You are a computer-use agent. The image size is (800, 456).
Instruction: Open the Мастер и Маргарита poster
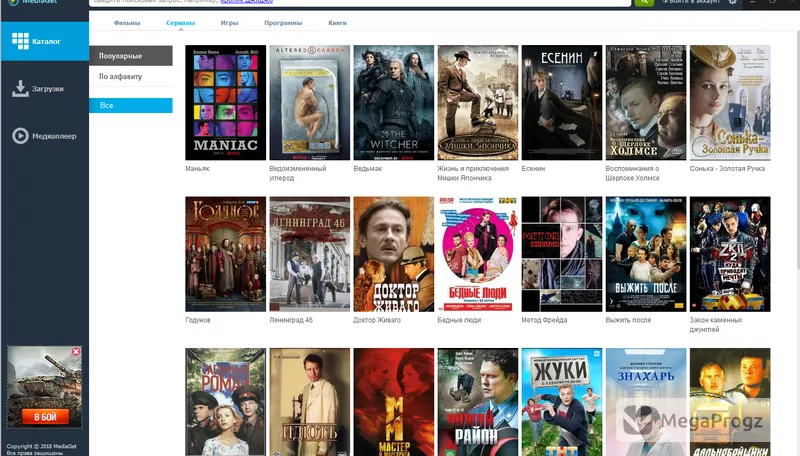click(394, 402)
